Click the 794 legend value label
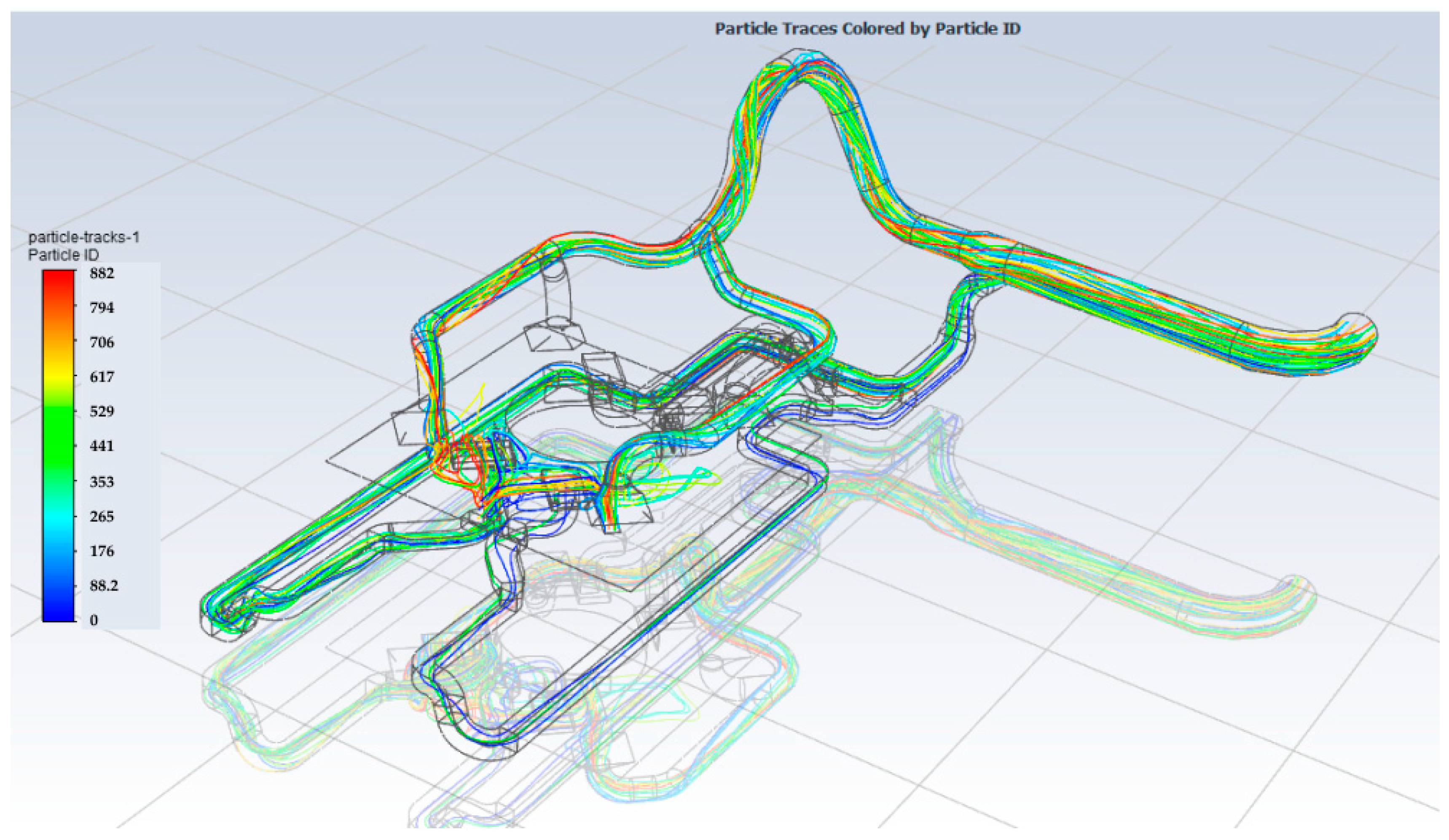Viewport: 1449px width, 840px height. 102,308
